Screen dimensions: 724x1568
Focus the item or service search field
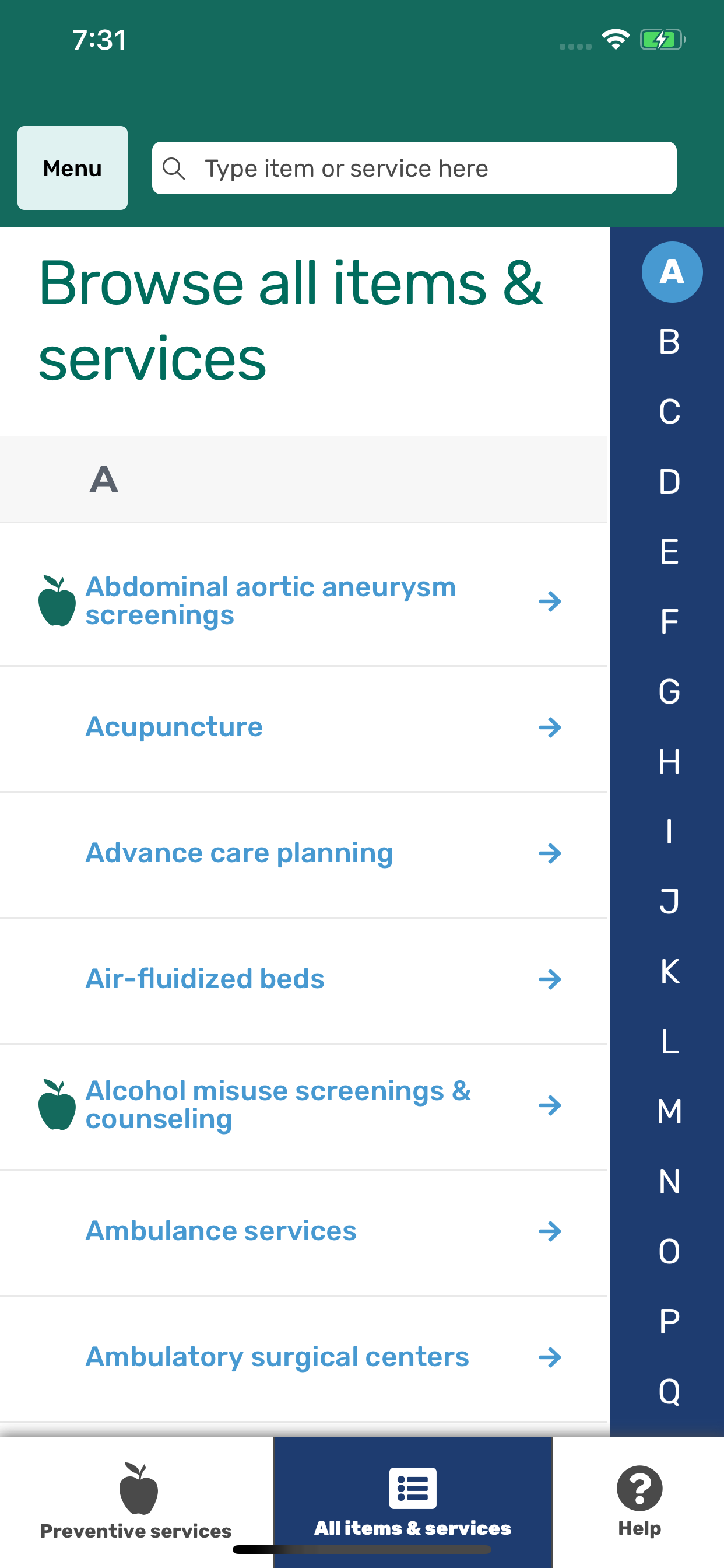[x=426, y=169]
